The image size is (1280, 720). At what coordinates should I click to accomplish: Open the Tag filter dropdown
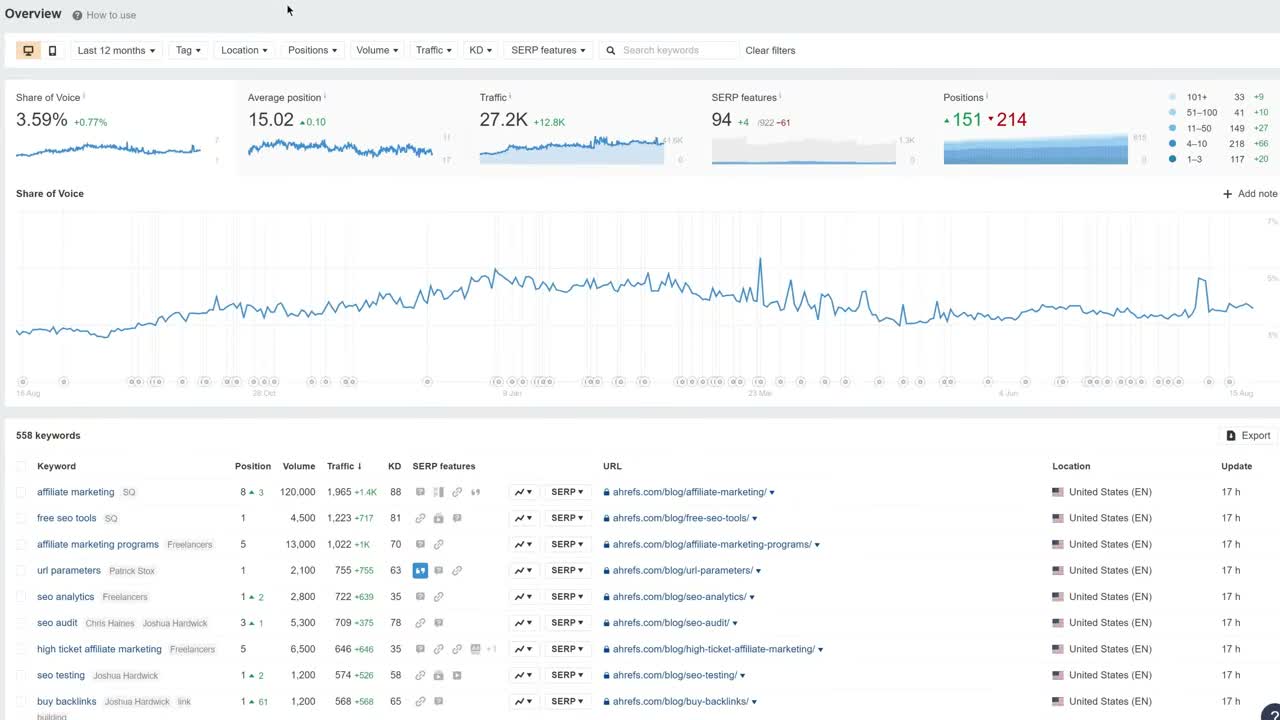coord(188,50)
